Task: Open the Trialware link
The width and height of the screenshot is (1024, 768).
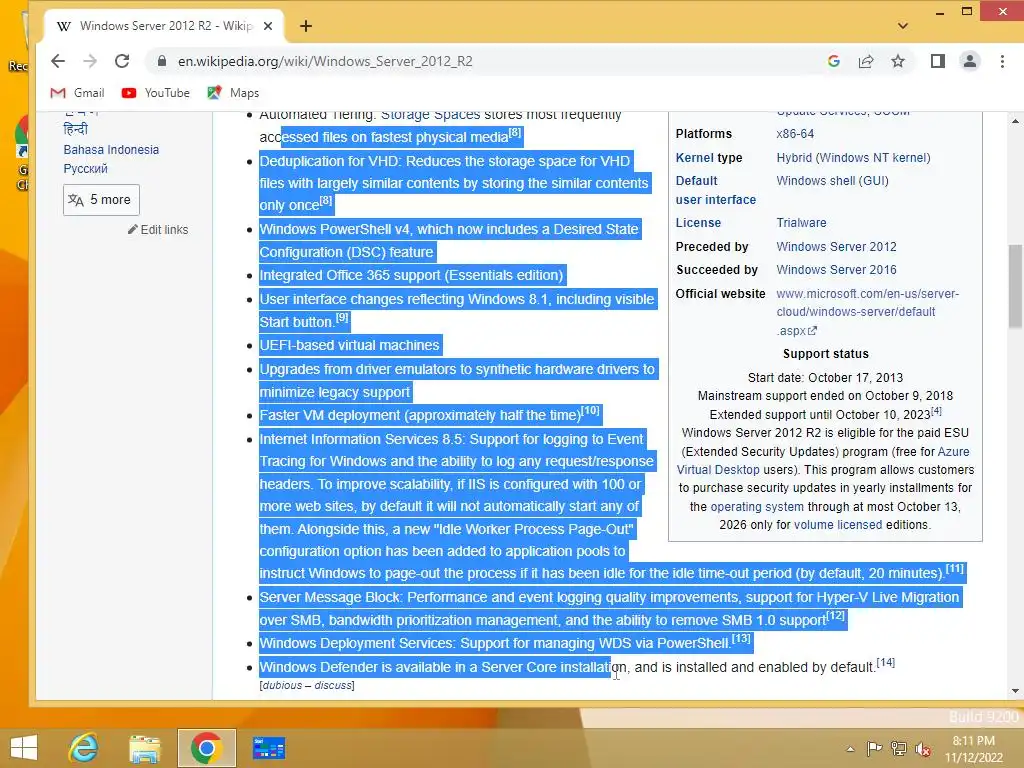Action: [x=801, y=223]
